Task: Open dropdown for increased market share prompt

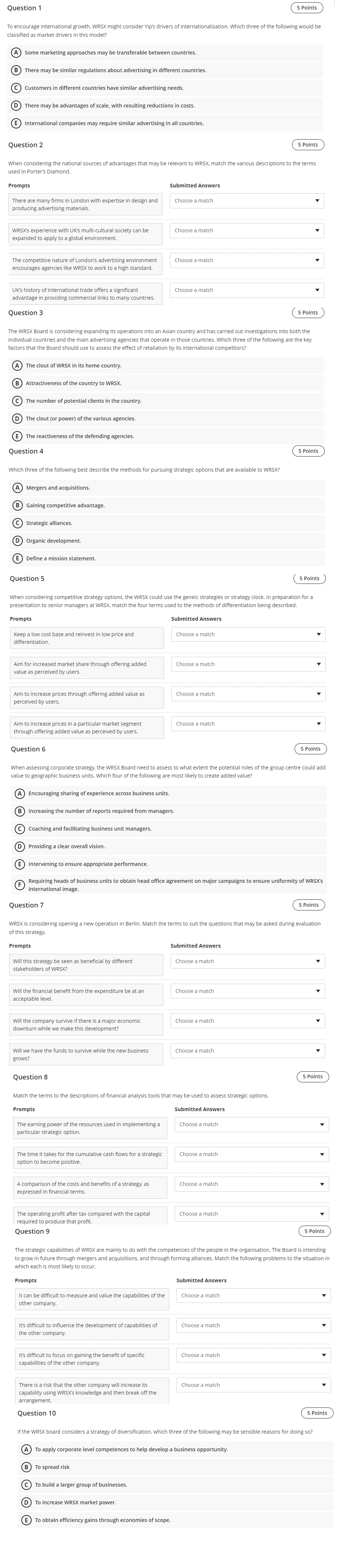Action: [x=248, y=663]
